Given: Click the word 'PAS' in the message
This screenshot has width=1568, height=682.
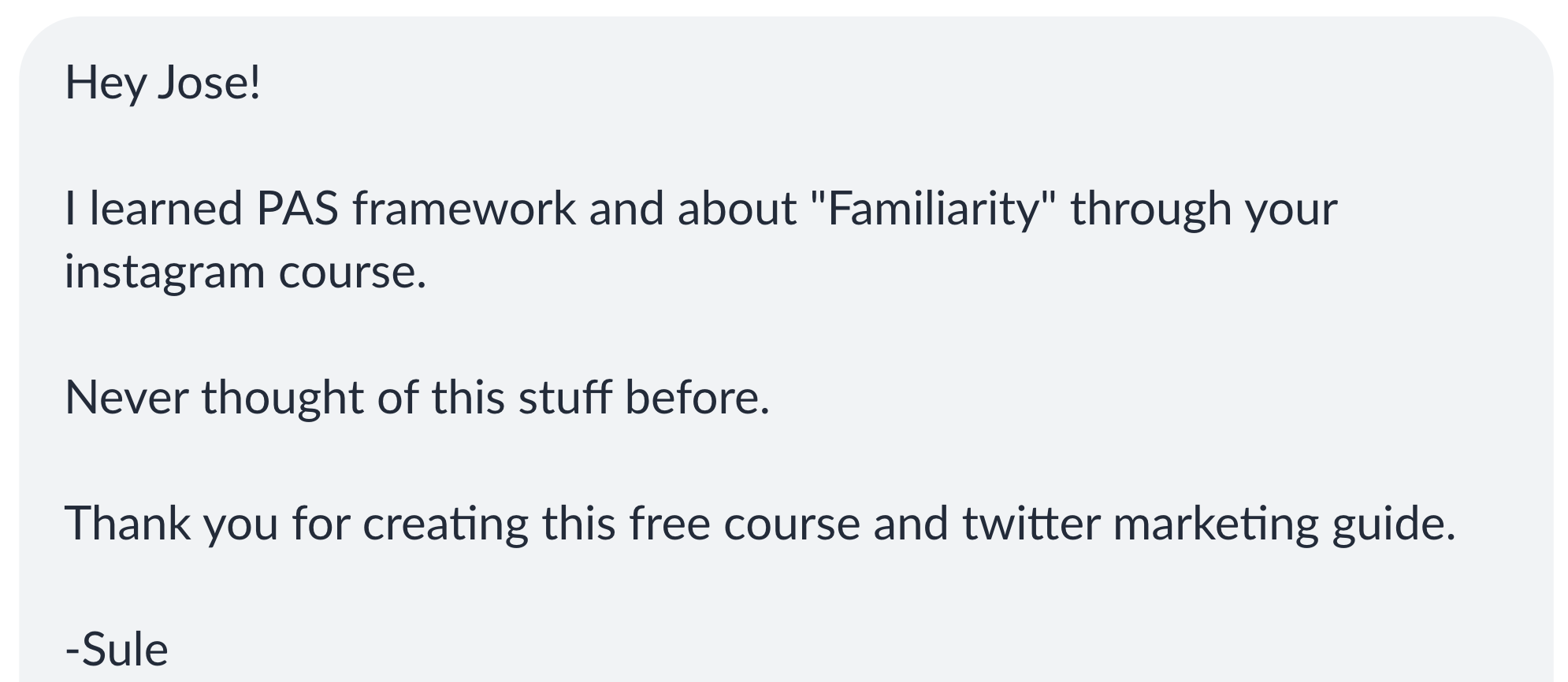Looking at the screenshot, I should 297,209.
